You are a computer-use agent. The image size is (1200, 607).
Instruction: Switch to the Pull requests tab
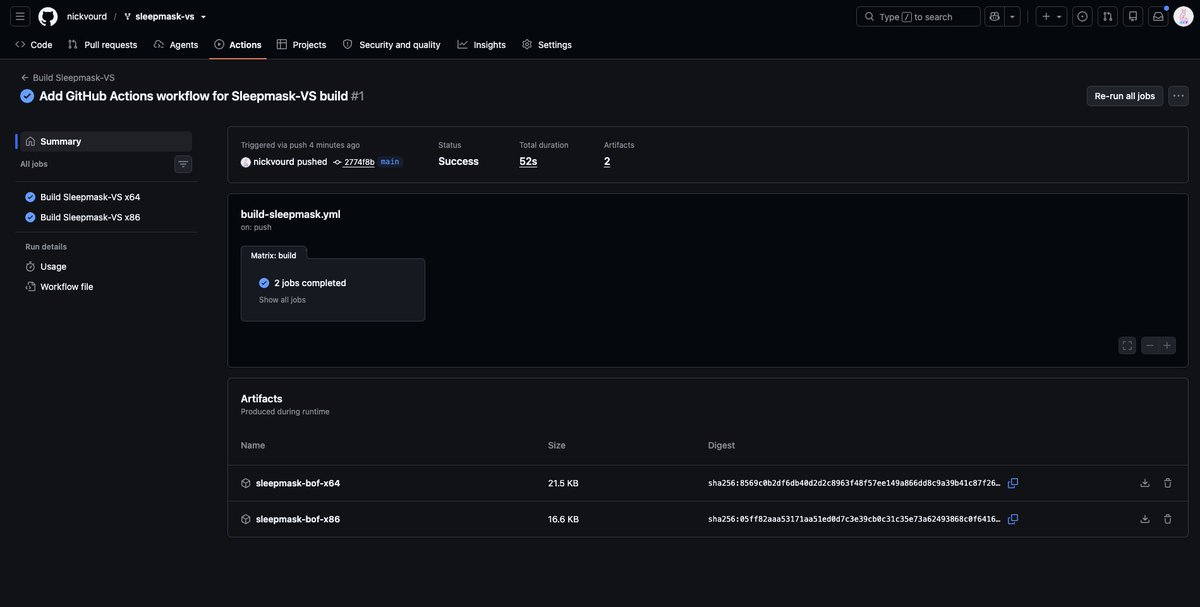[102, 44]
